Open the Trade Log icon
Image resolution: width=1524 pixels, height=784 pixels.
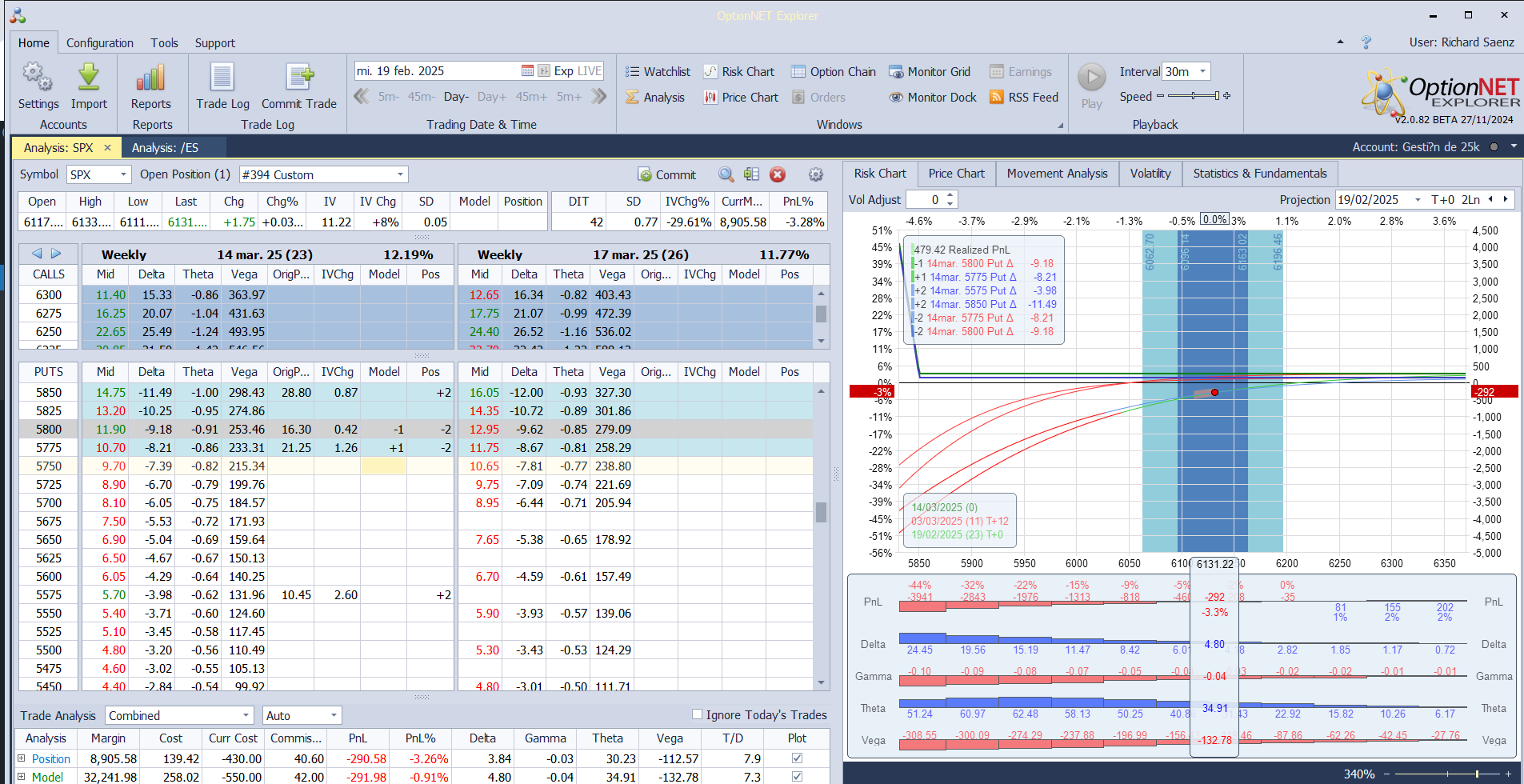click(222, 78)
